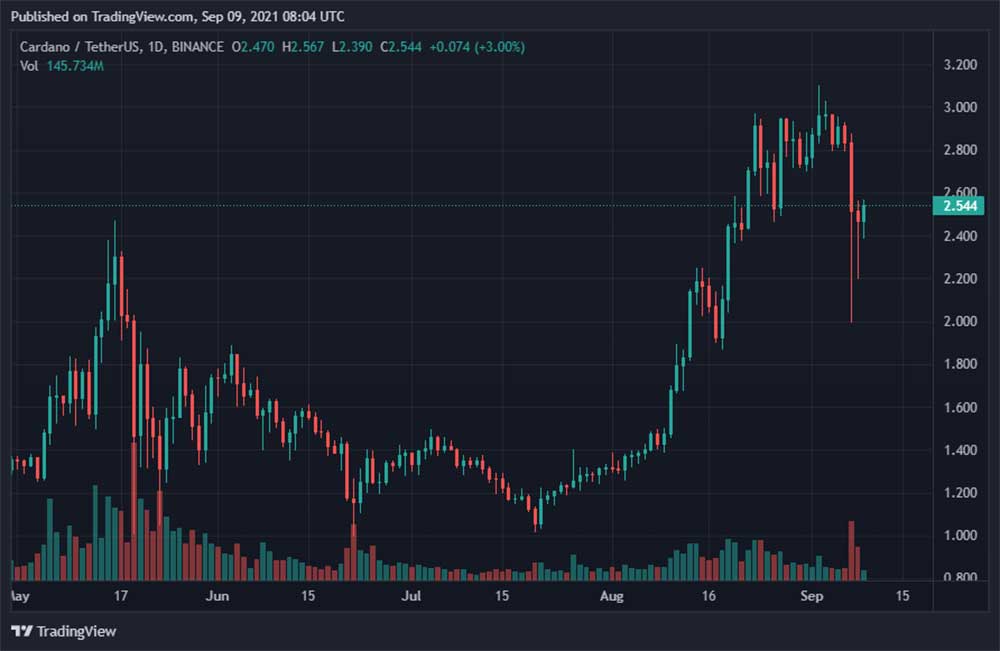
Task: Click the 15 date label after Sep
Action: click(x=902, y=596)
